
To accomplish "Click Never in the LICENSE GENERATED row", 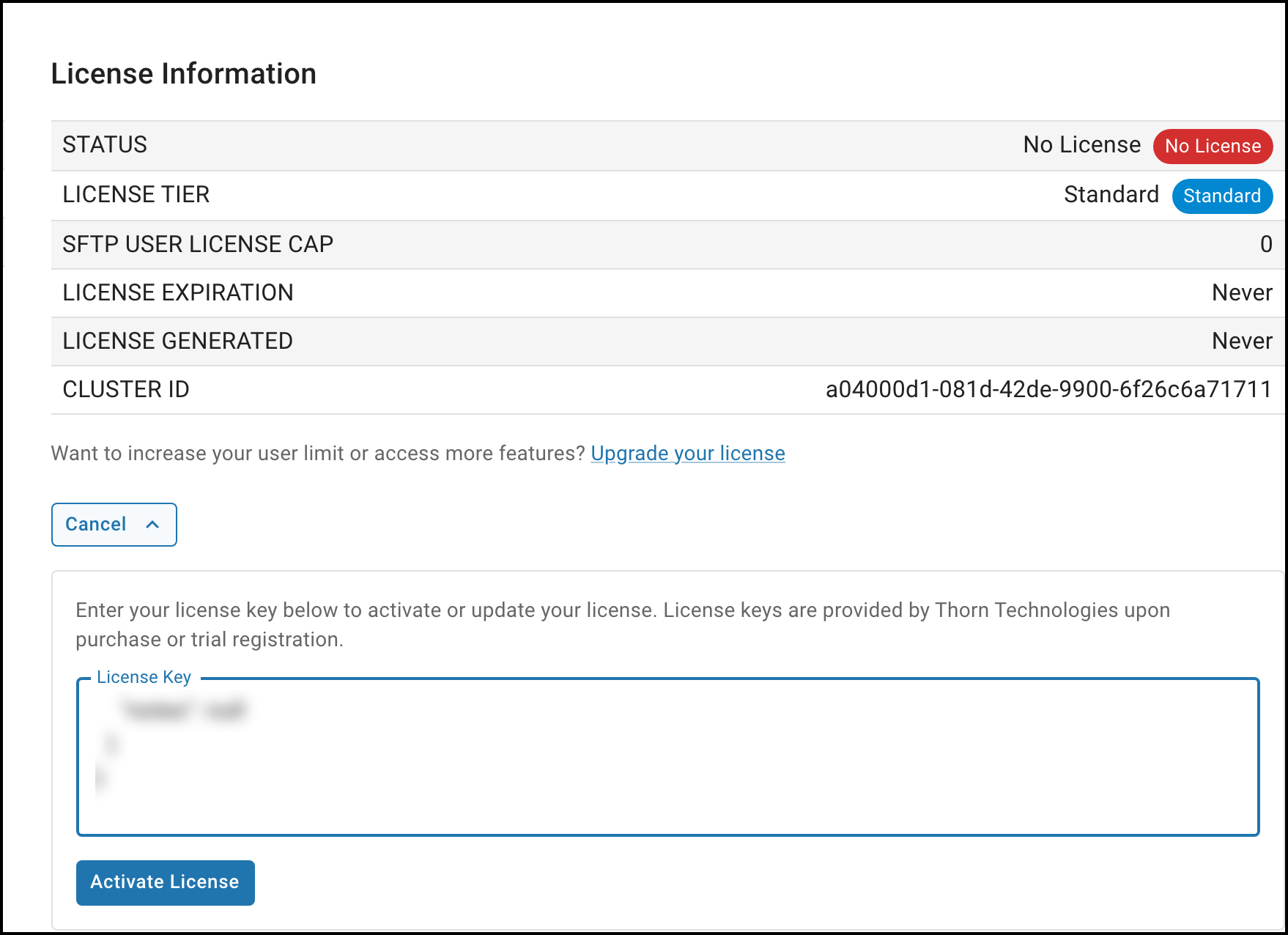I will pyautogui.click(x=1242, y=341).
